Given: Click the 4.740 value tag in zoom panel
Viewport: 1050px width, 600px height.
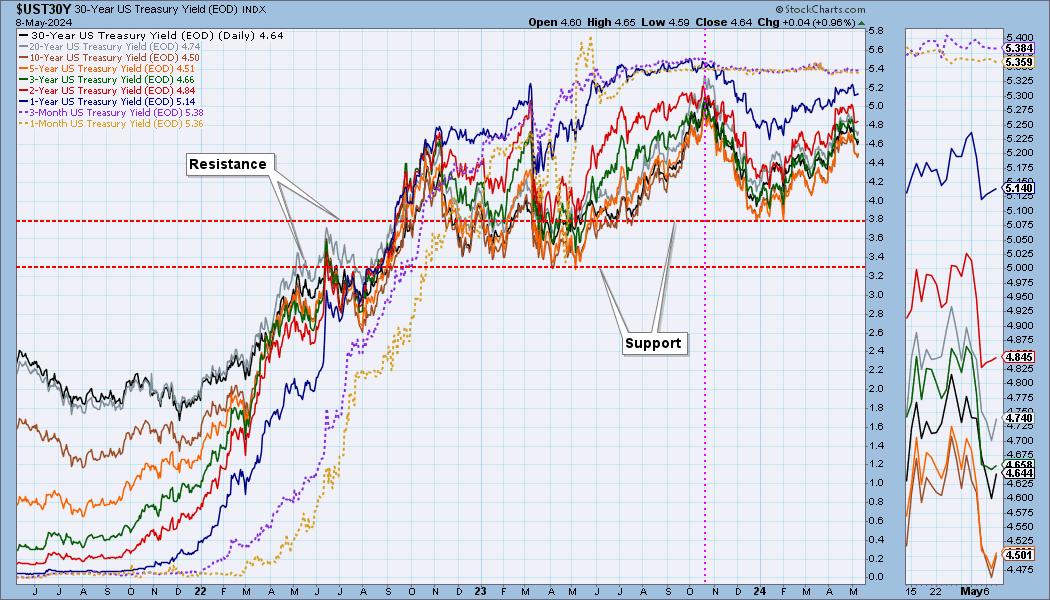Looking at the screenshot, I should point(1018,418).
